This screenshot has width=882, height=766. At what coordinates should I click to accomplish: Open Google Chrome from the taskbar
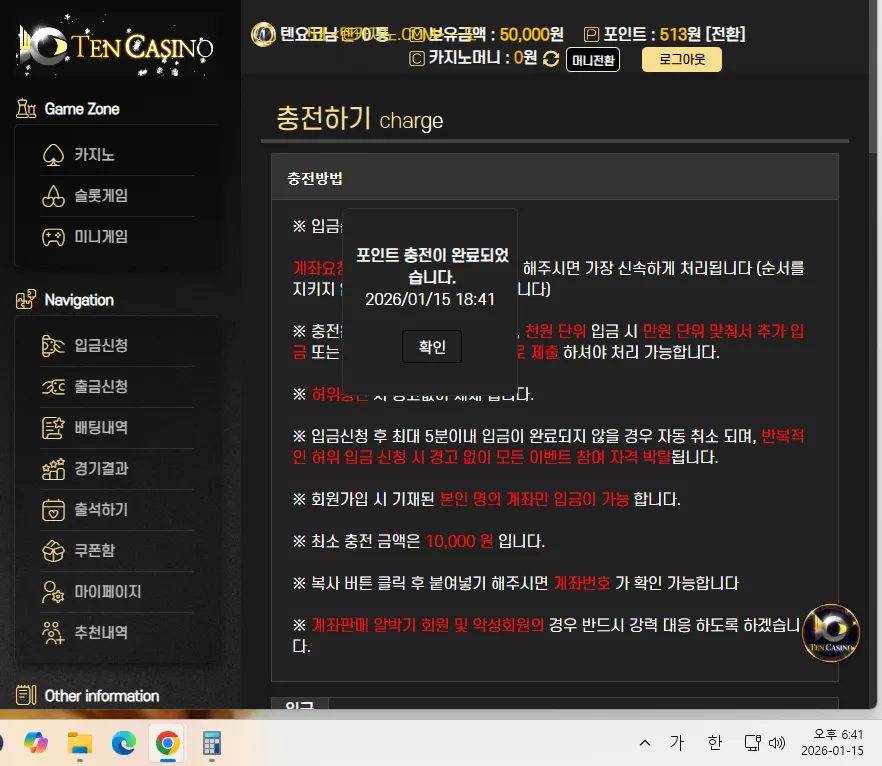(x=168, y=744)
